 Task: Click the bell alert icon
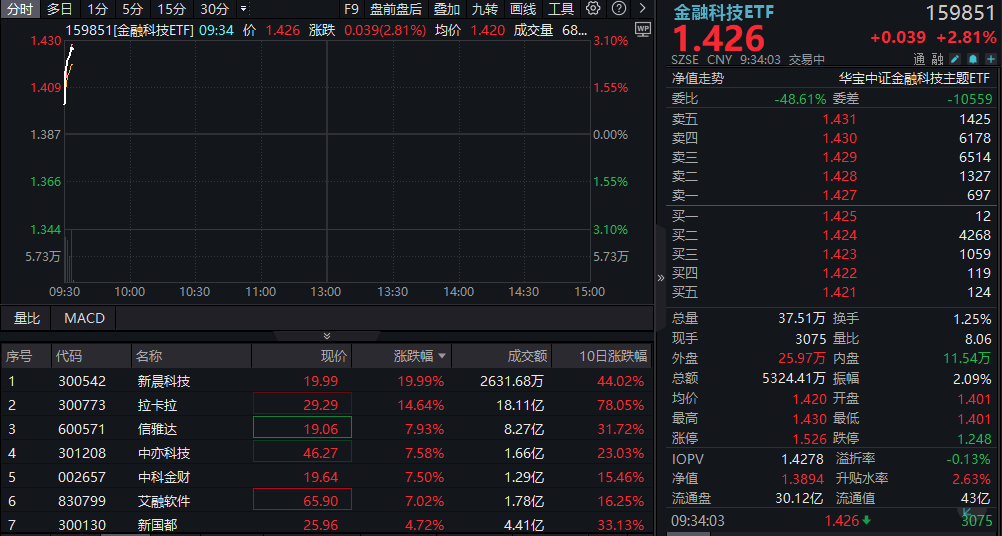[970, 59]
